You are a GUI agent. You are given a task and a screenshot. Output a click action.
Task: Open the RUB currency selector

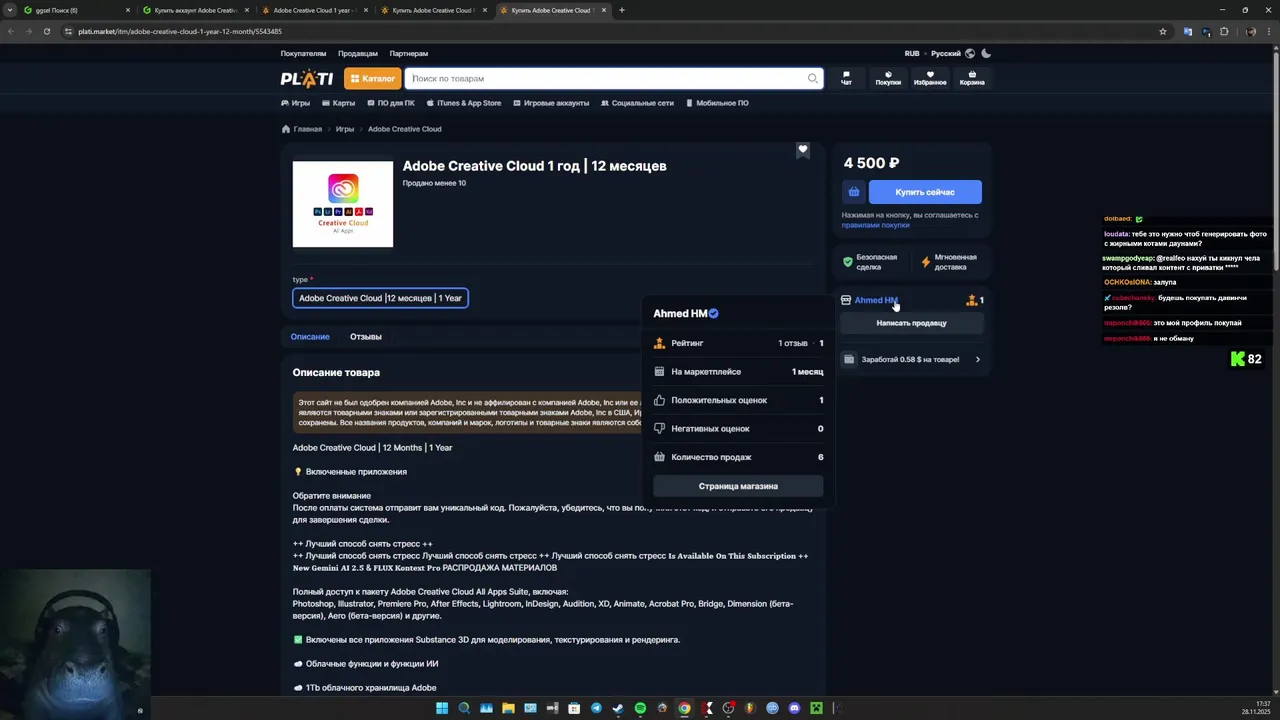coord(912,53)
